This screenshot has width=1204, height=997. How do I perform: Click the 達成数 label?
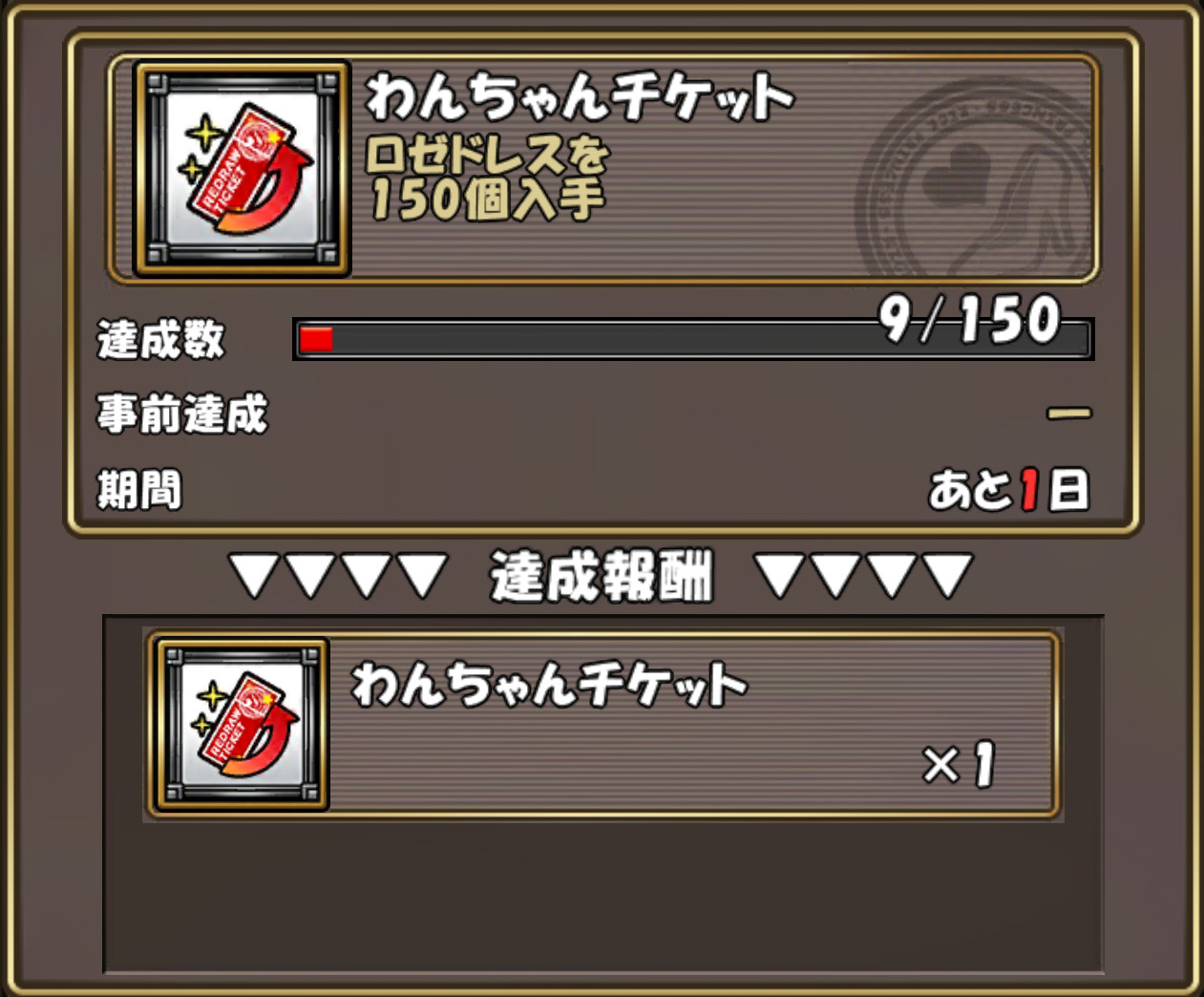click(161, 340)
